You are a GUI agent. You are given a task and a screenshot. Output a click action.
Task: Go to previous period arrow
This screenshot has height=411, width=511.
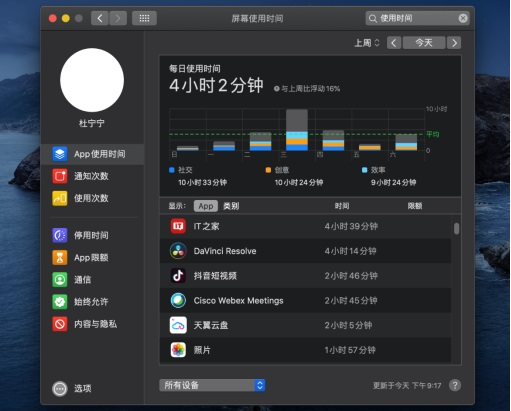point(394,43)
